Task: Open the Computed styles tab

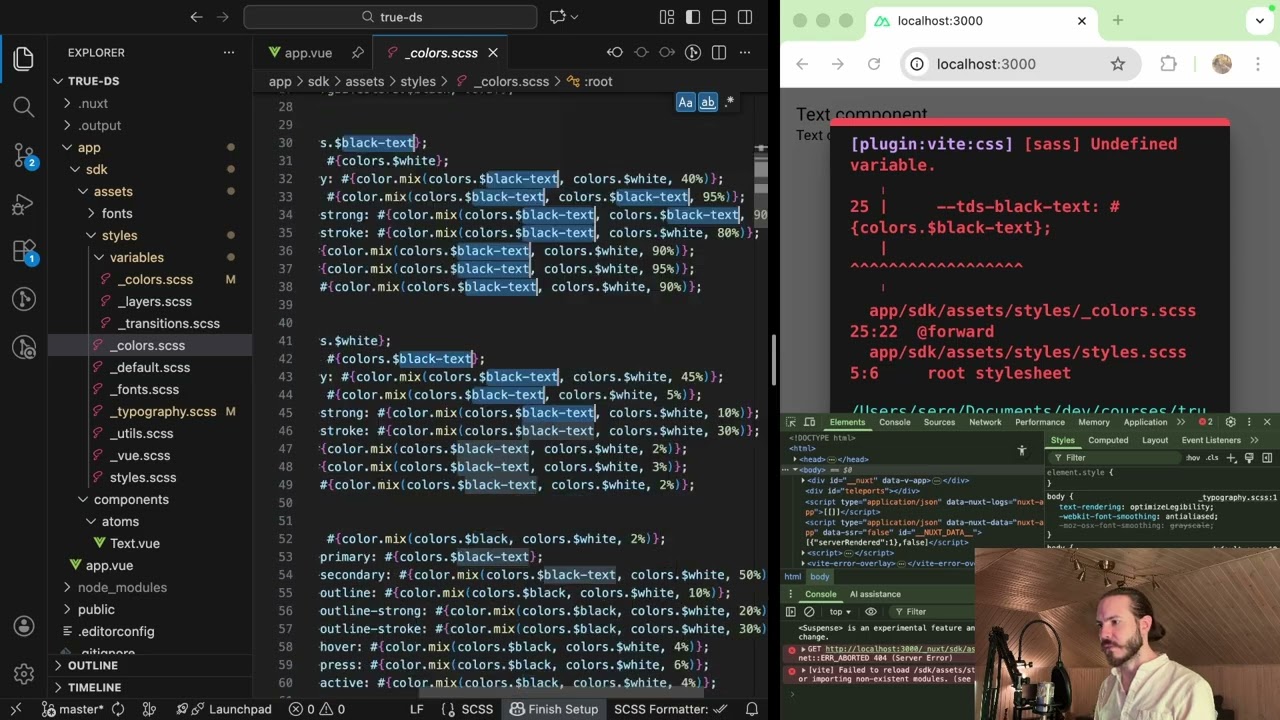Action: coord(1108,440)
